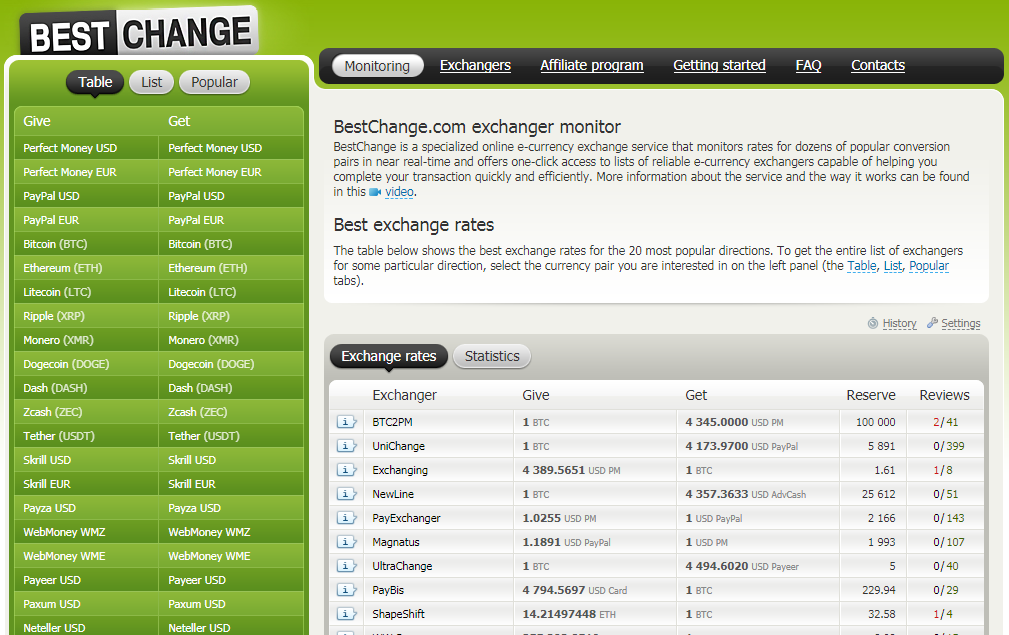
Task: Open info icon for UltraChange row
Action: (x=346, y=566)
